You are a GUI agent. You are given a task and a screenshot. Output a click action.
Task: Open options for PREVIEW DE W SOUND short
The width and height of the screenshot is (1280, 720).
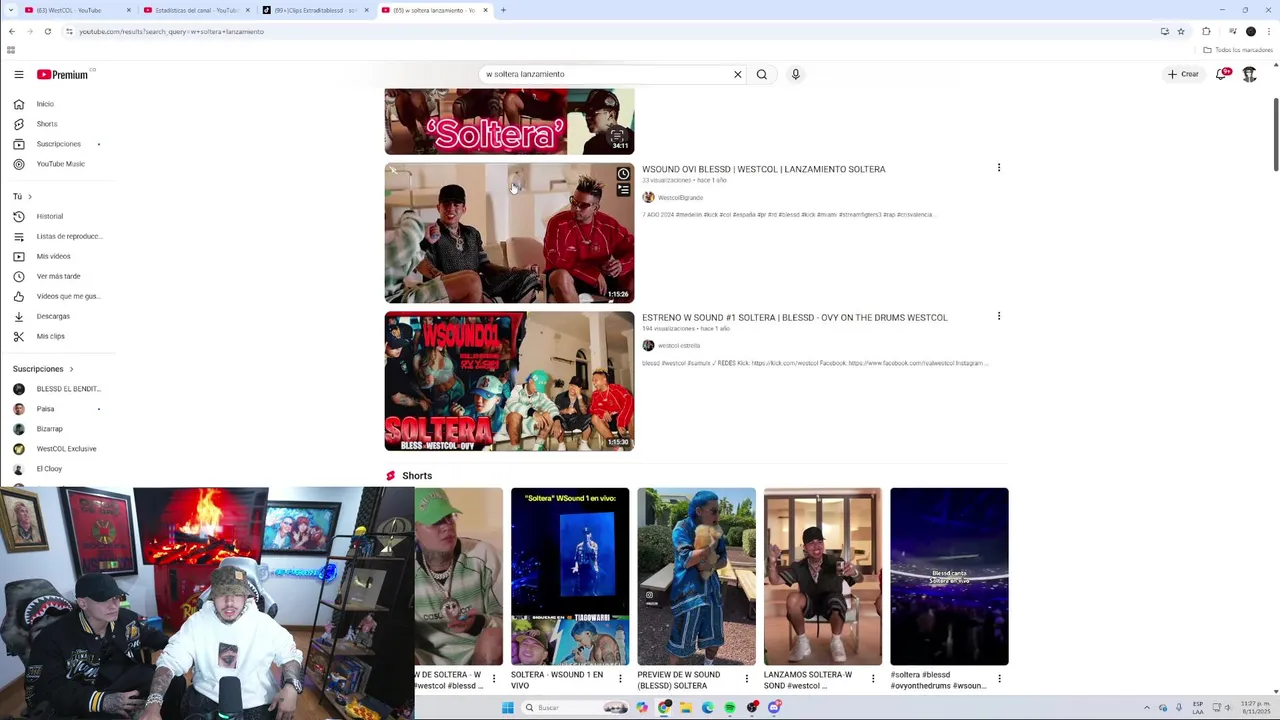point(746,679)
